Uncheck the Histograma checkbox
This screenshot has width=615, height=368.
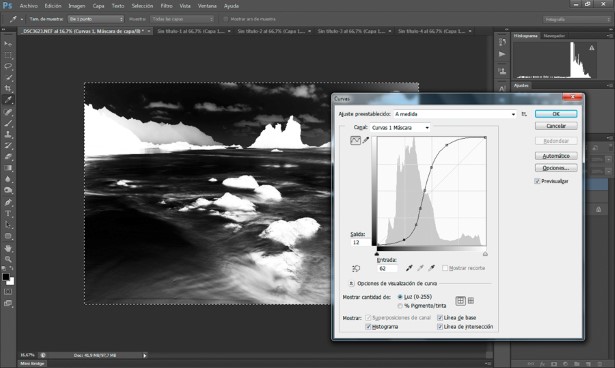tap(368, 326)
